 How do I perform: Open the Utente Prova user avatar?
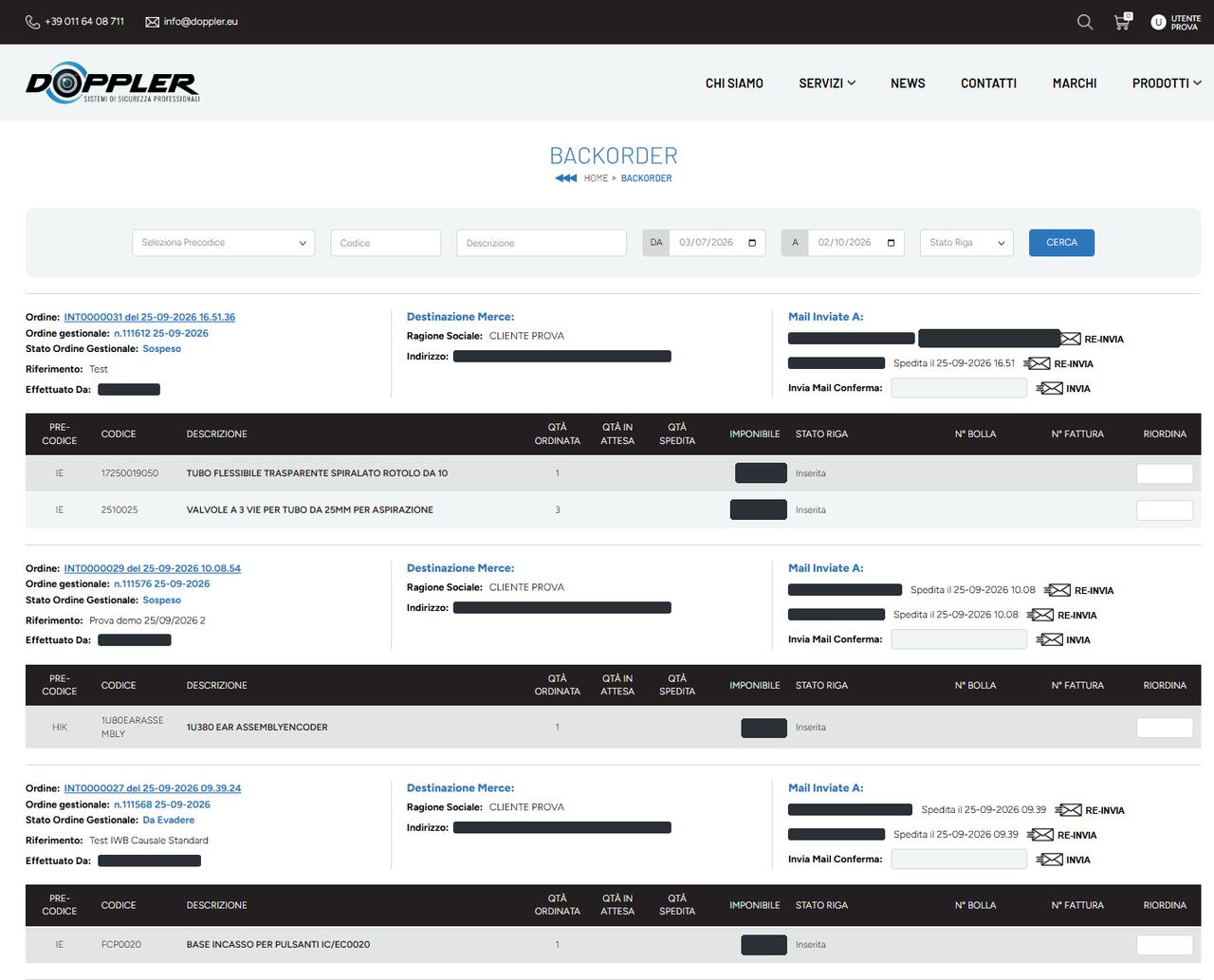pos(1158,22)
